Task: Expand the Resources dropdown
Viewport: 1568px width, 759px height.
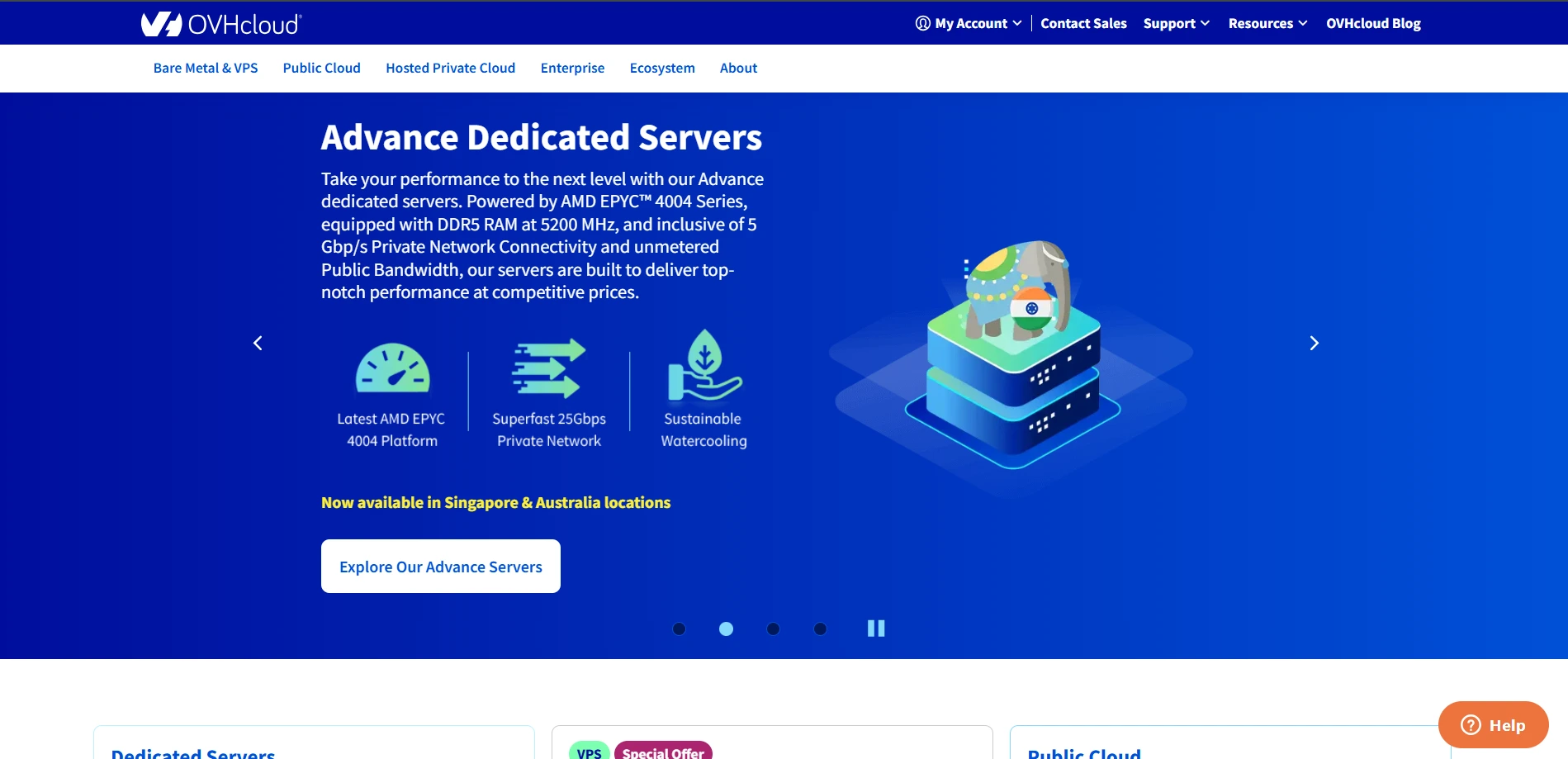Action: (1267, 23)
